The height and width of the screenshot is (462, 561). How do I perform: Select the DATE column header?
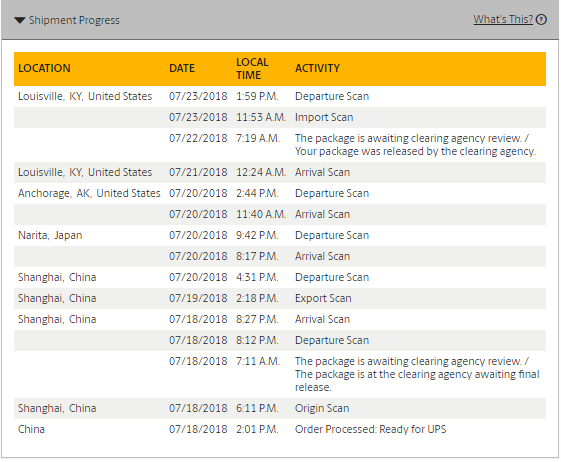(x=182, y=68)
